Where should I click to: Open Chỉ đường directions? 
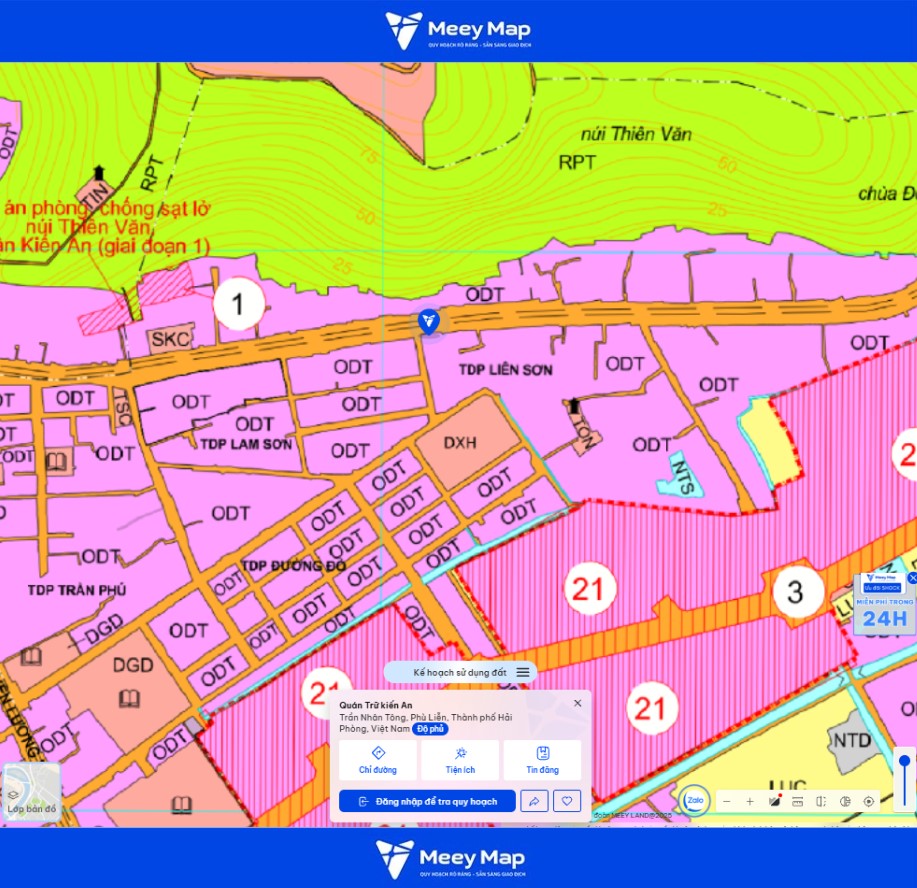[x=378, y=760]
